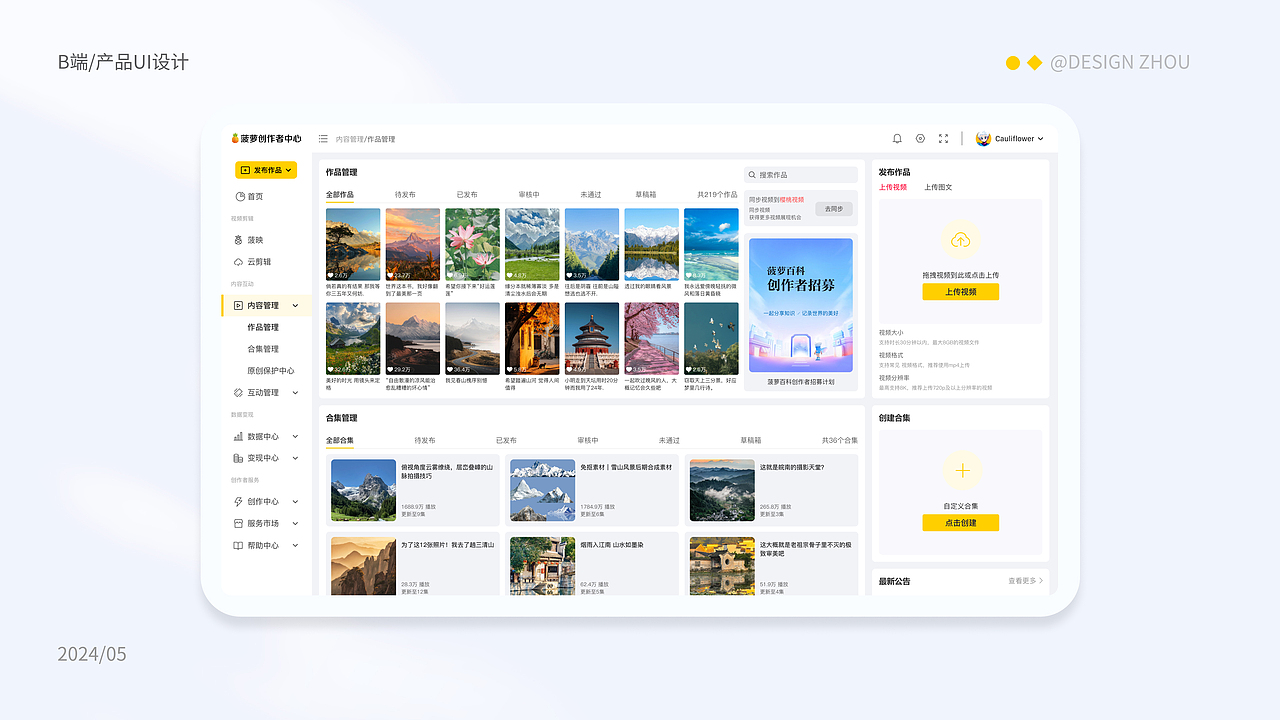This screenshot has width=1280, height=720.
Task: Click the 互动管理 sidebar icon
Action: (238, 393)
